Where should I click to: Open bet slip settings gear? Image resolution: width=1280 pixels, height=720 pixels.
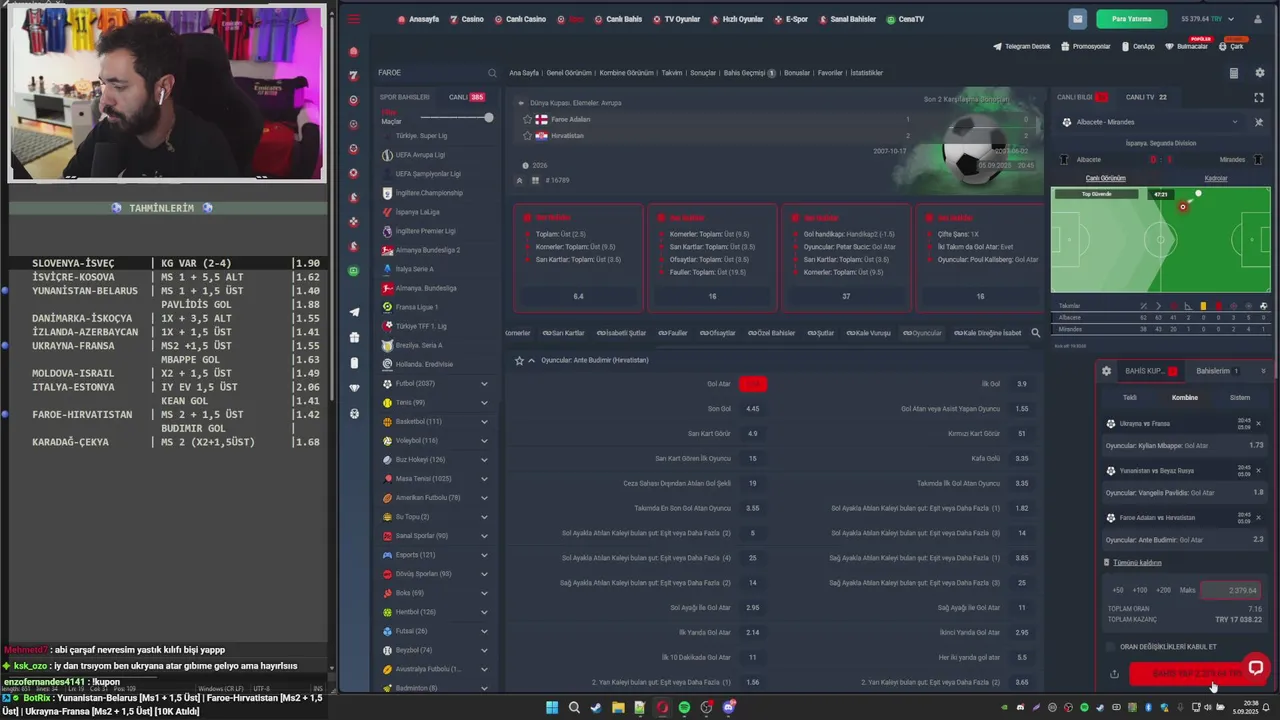(1106, 371)
